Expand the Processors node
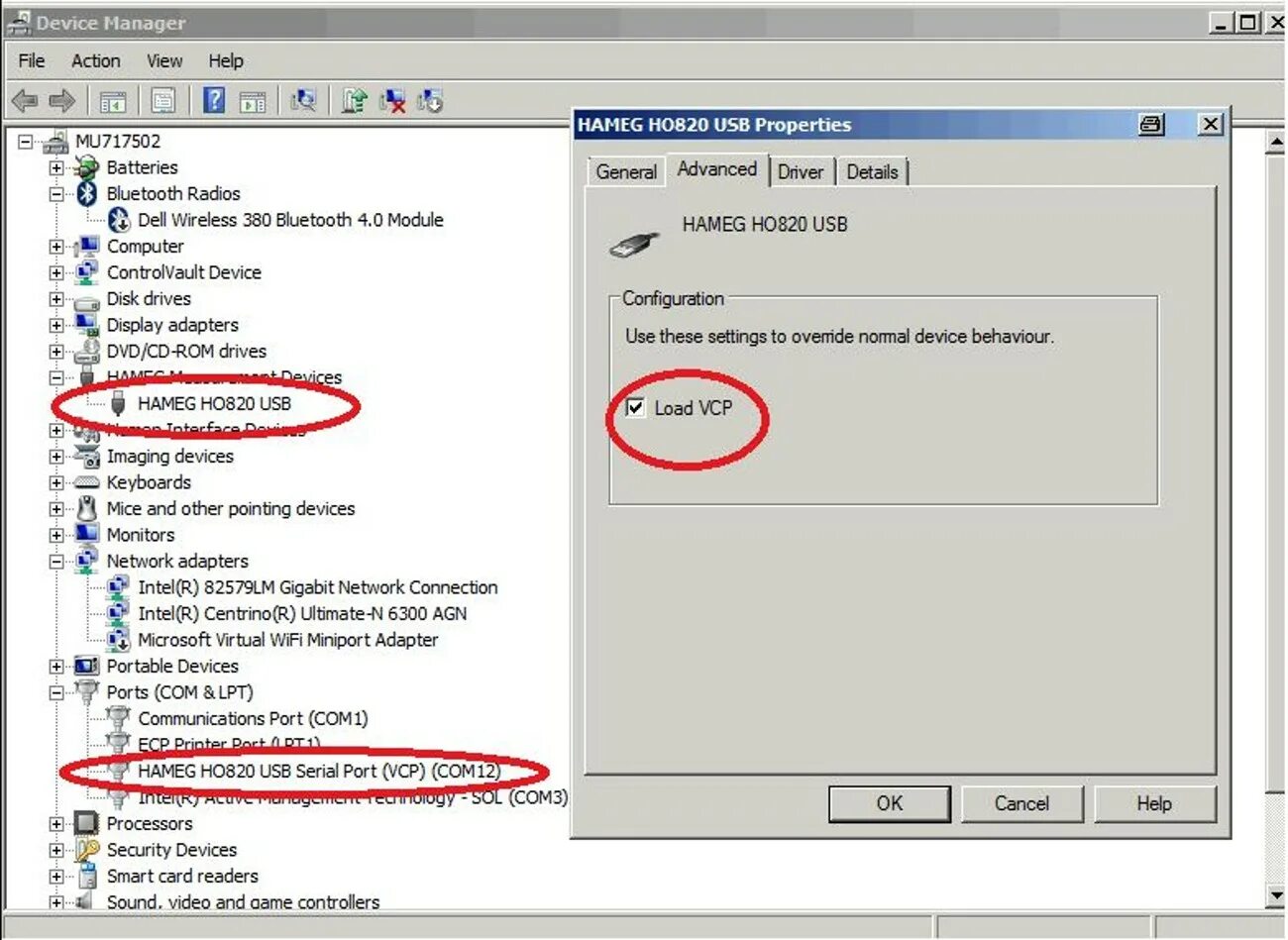Screen dimensions: 1288x940 pos(56,824)
